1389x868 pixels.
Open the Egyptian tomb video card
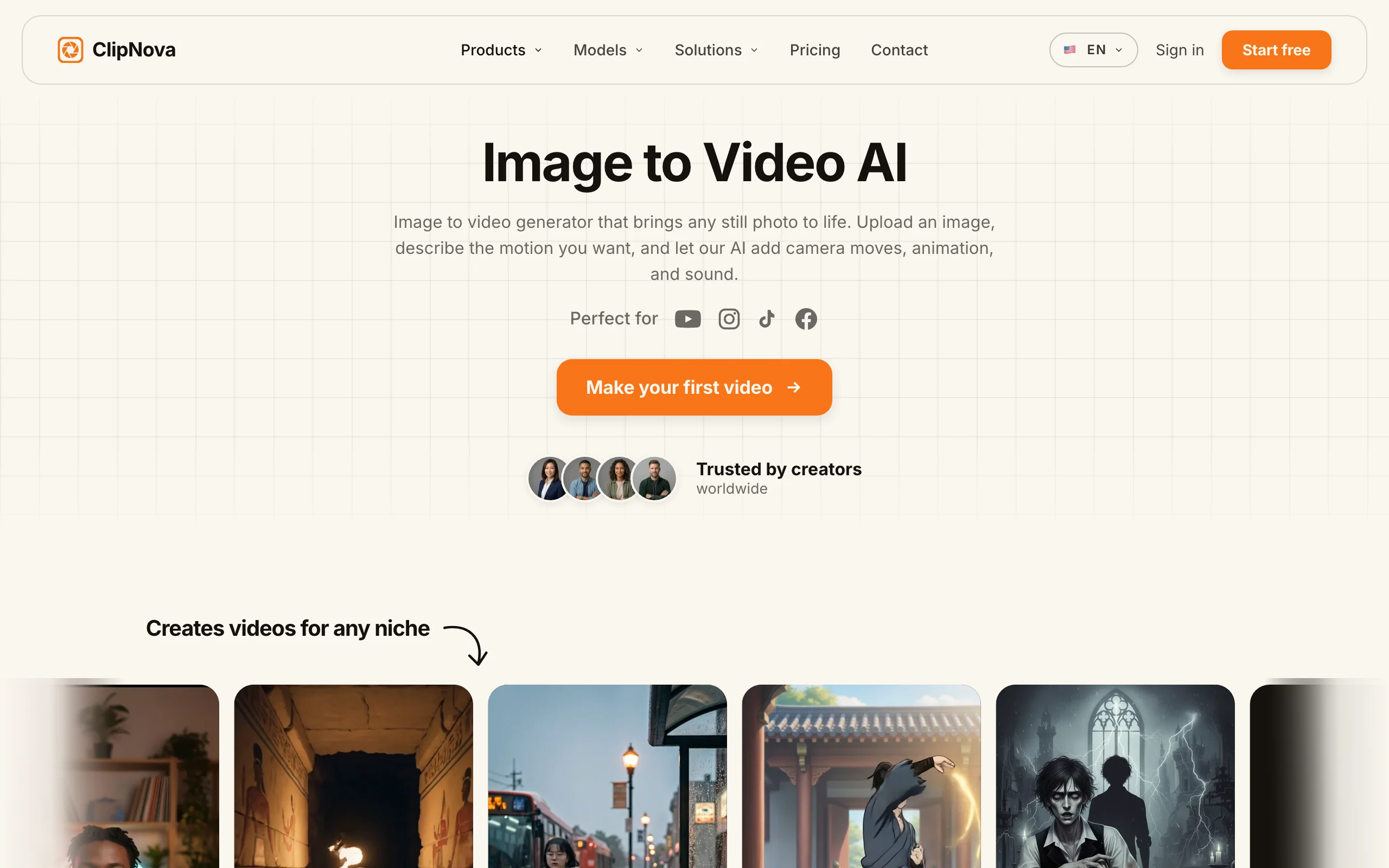point(354,776)
